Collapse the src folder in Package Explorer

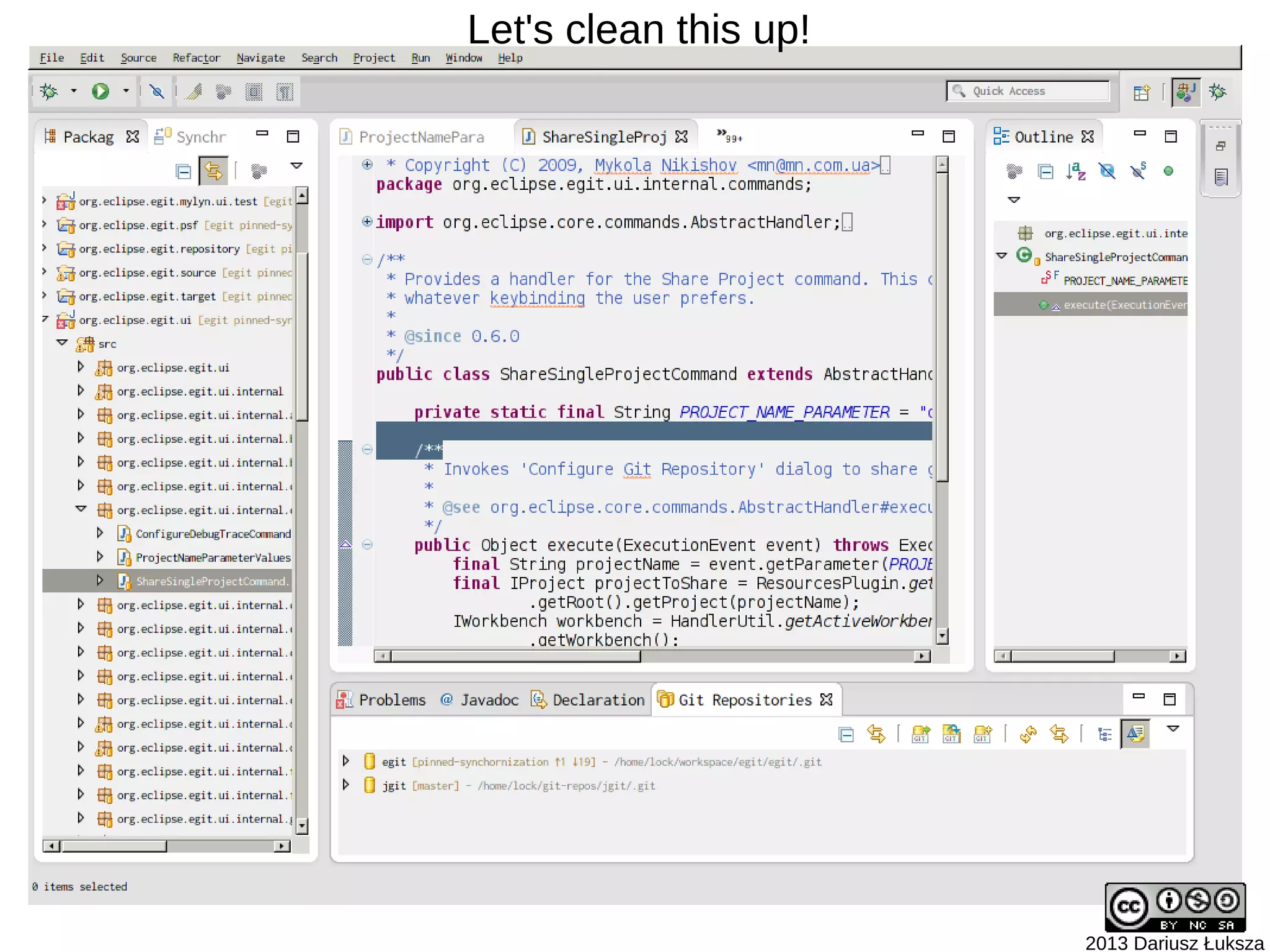pos(62,343)
